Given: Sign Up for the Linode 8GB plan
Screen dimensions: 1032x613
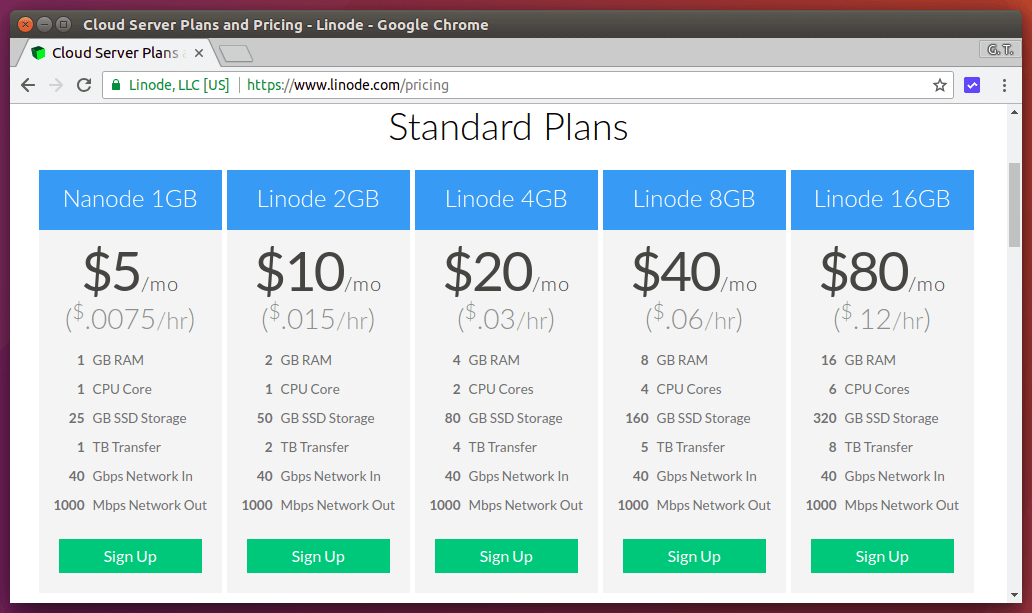Looking at the screenshot, I should pos(694,556).
